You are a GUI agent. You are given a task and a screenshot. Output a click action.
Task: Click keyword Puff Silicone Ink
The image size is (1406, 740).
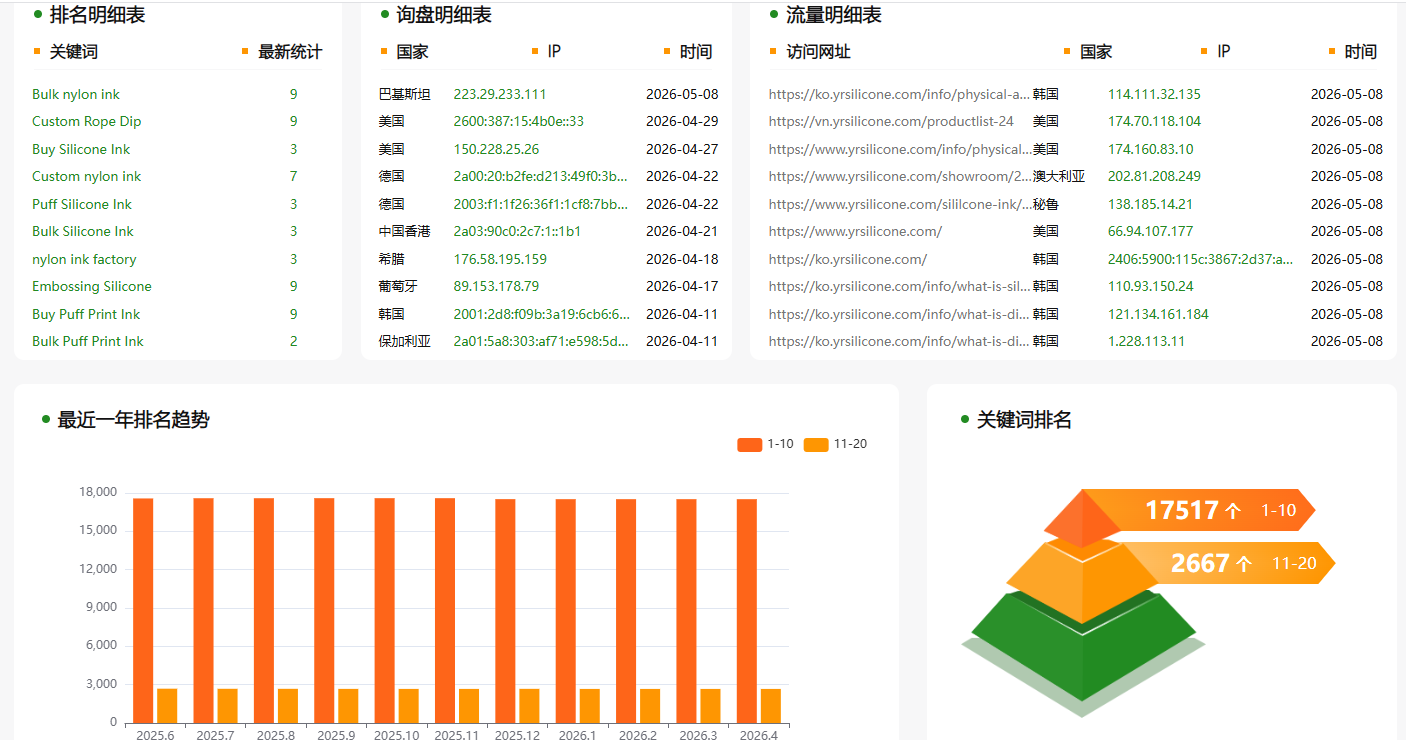click(x=82, y=204)
